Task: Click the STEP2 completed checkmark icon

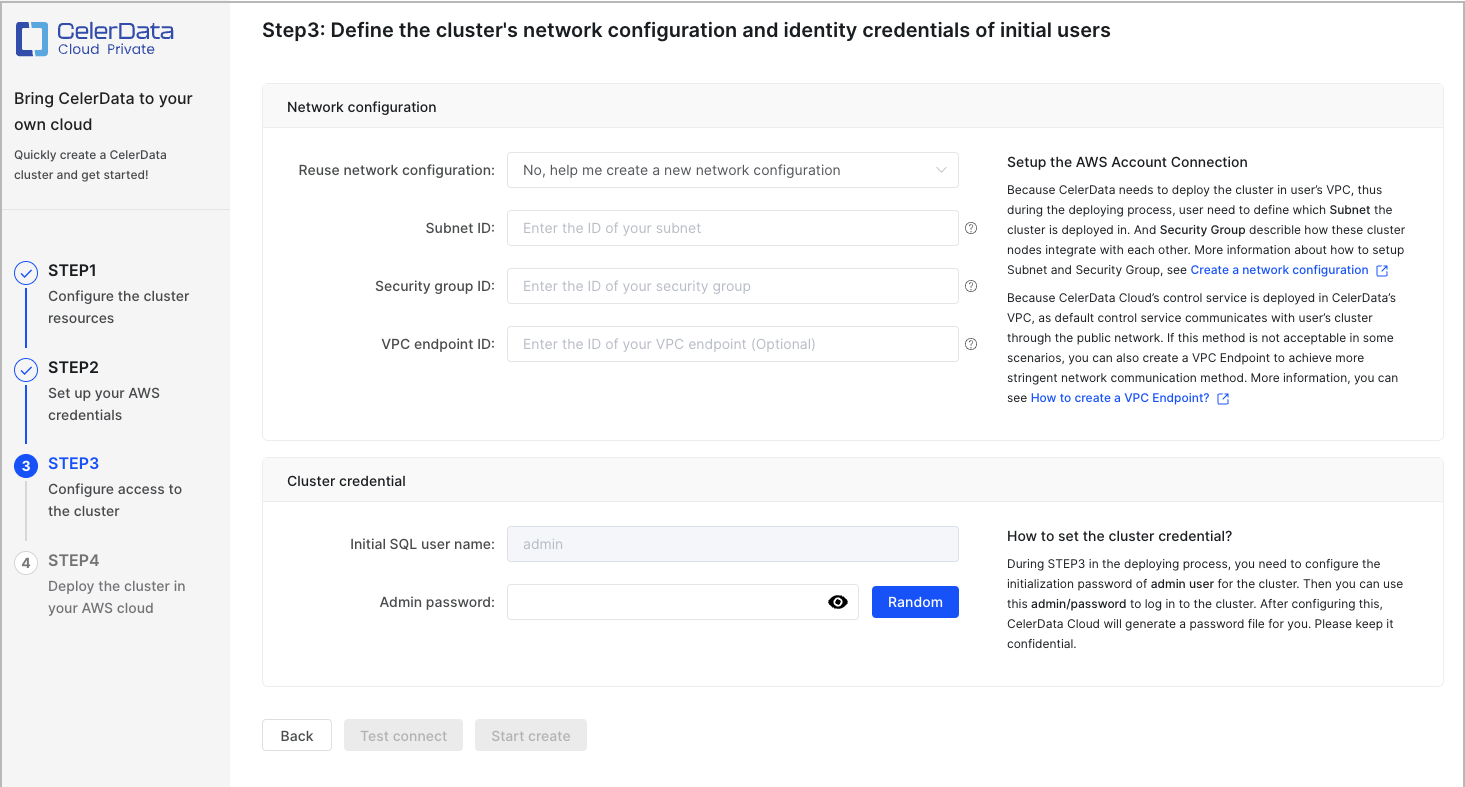Action: (26, 367)
